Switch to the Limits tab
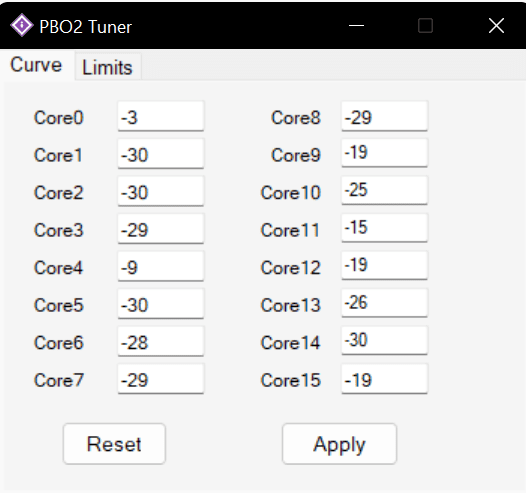 coord(108,67)
